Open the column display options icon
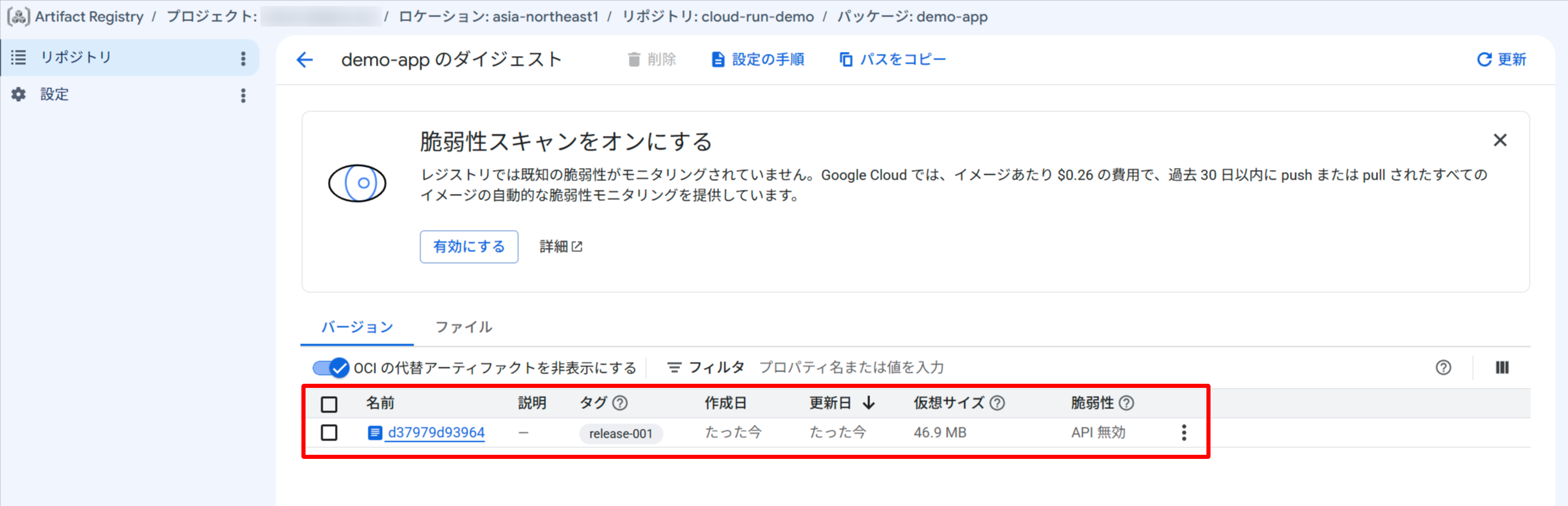Screen dimensions: 1568x506 1502,367
